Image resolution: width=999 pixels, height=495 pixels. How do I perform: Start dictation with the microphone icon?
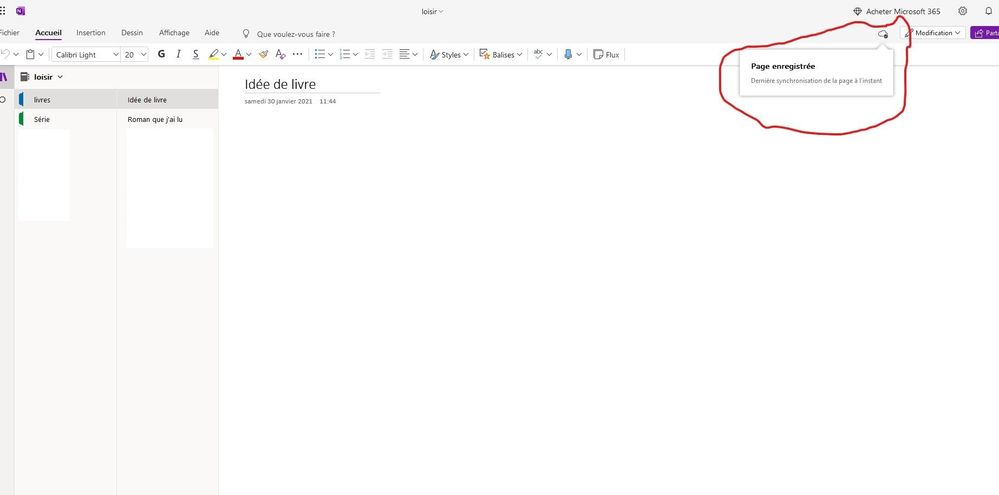click(x=568, y=55)
